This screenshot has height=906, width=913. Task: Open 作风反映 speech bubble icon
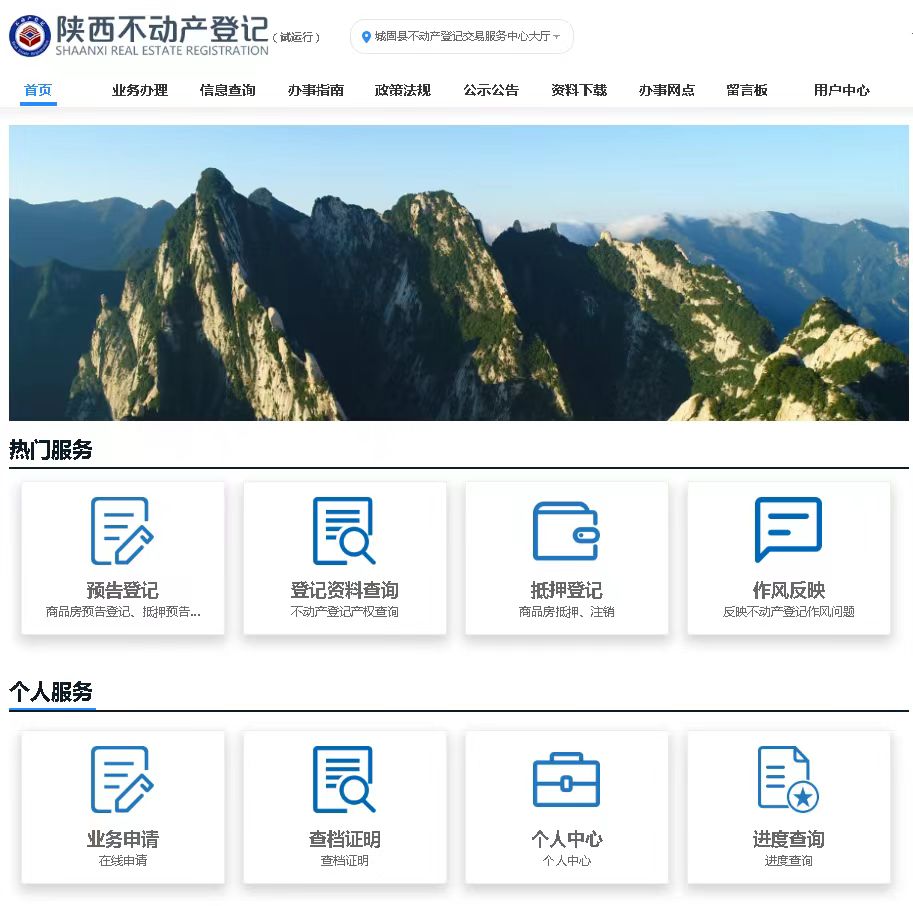pos(788,530)
